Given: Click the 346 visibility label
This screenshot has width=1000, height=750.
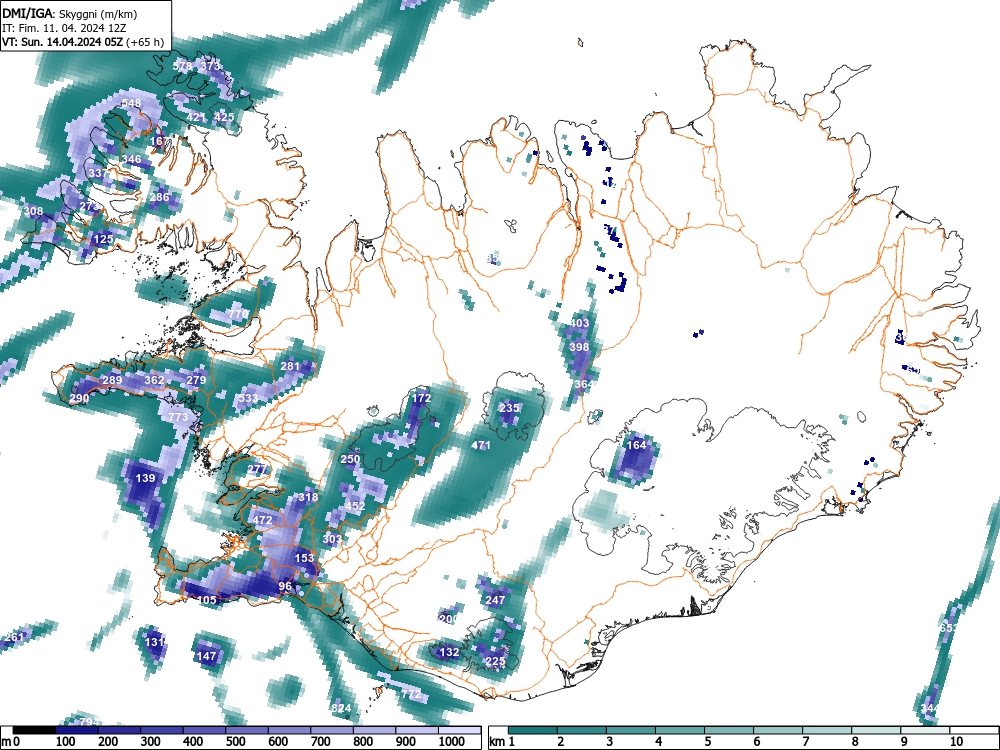Looking at the screenshot, I should pyautogui.click(x=131, y=159).
